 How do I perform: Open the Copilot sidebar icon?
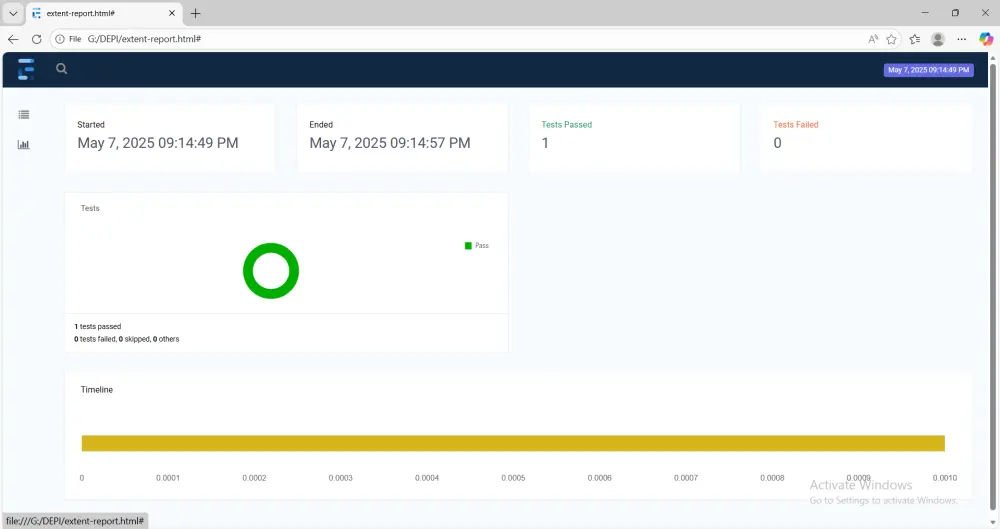(x=986, y=39)
